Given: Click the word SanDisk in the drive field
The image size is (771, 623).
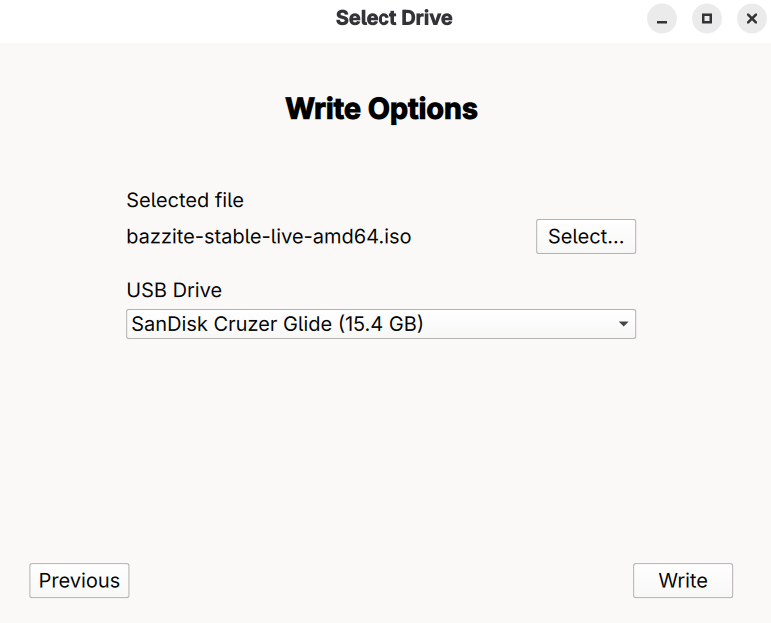Looking at the screenshot, I should pos(170,324).
